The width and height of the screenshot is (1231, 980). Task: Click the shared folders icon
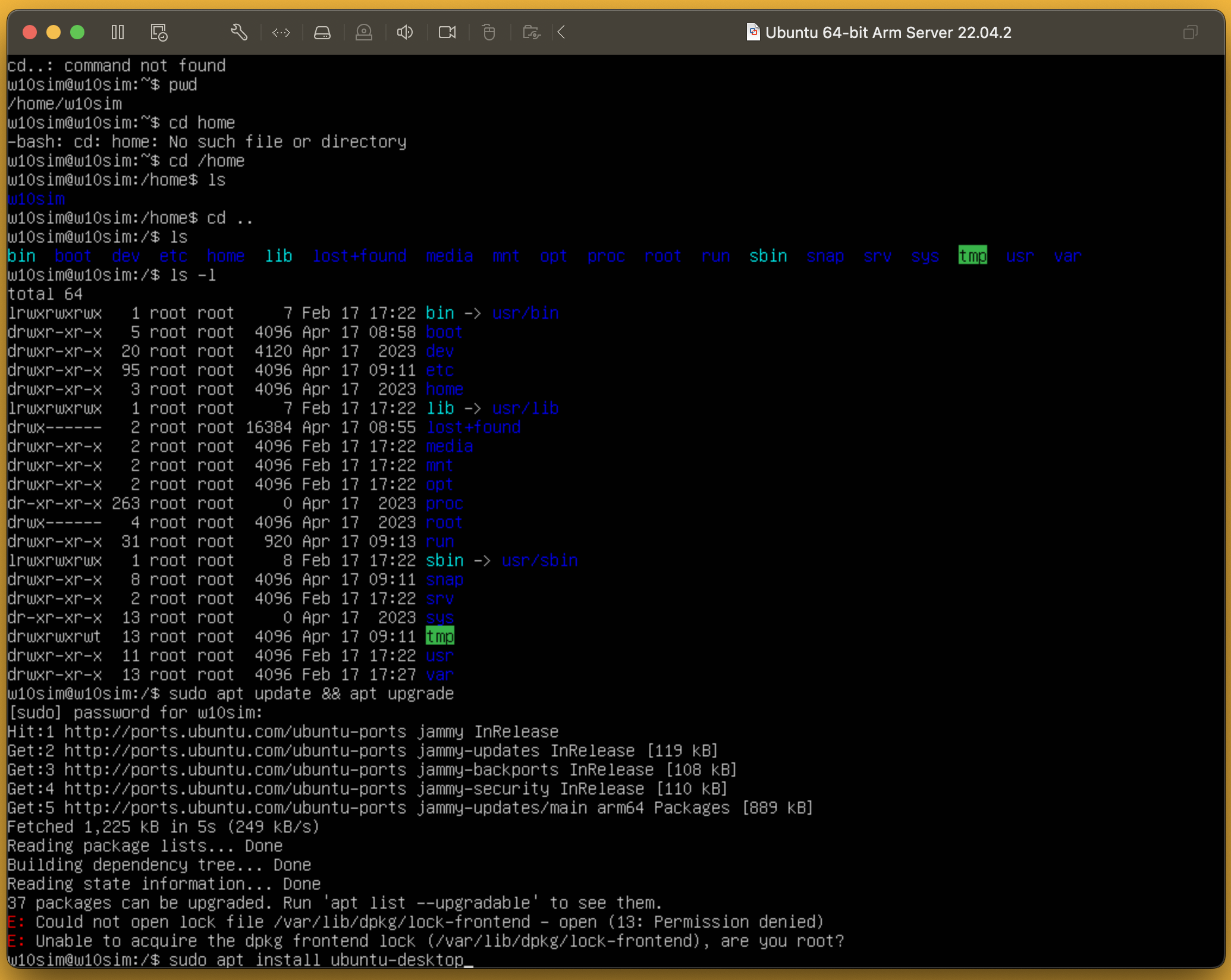(x=531, y=32)
